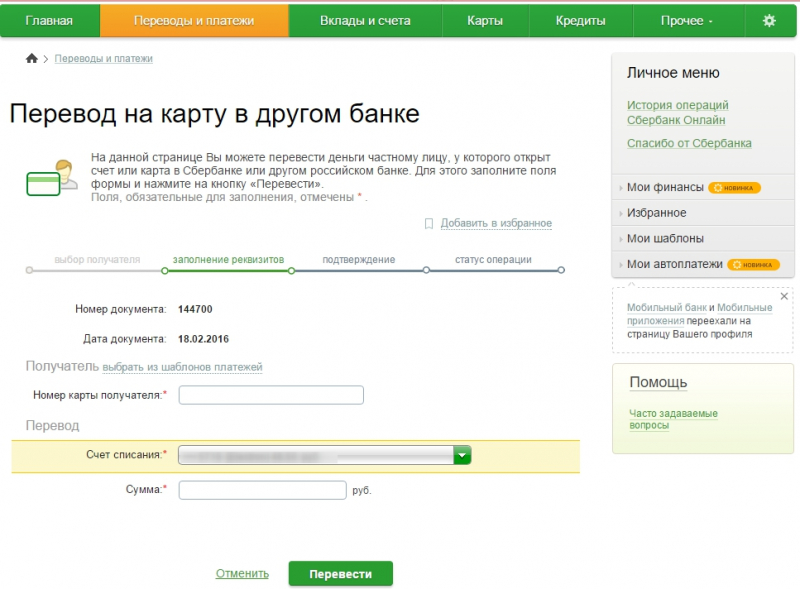Expand Избранное section in personal menu
Viewport: 800px width, 589px height.
(x=656, y=213)
